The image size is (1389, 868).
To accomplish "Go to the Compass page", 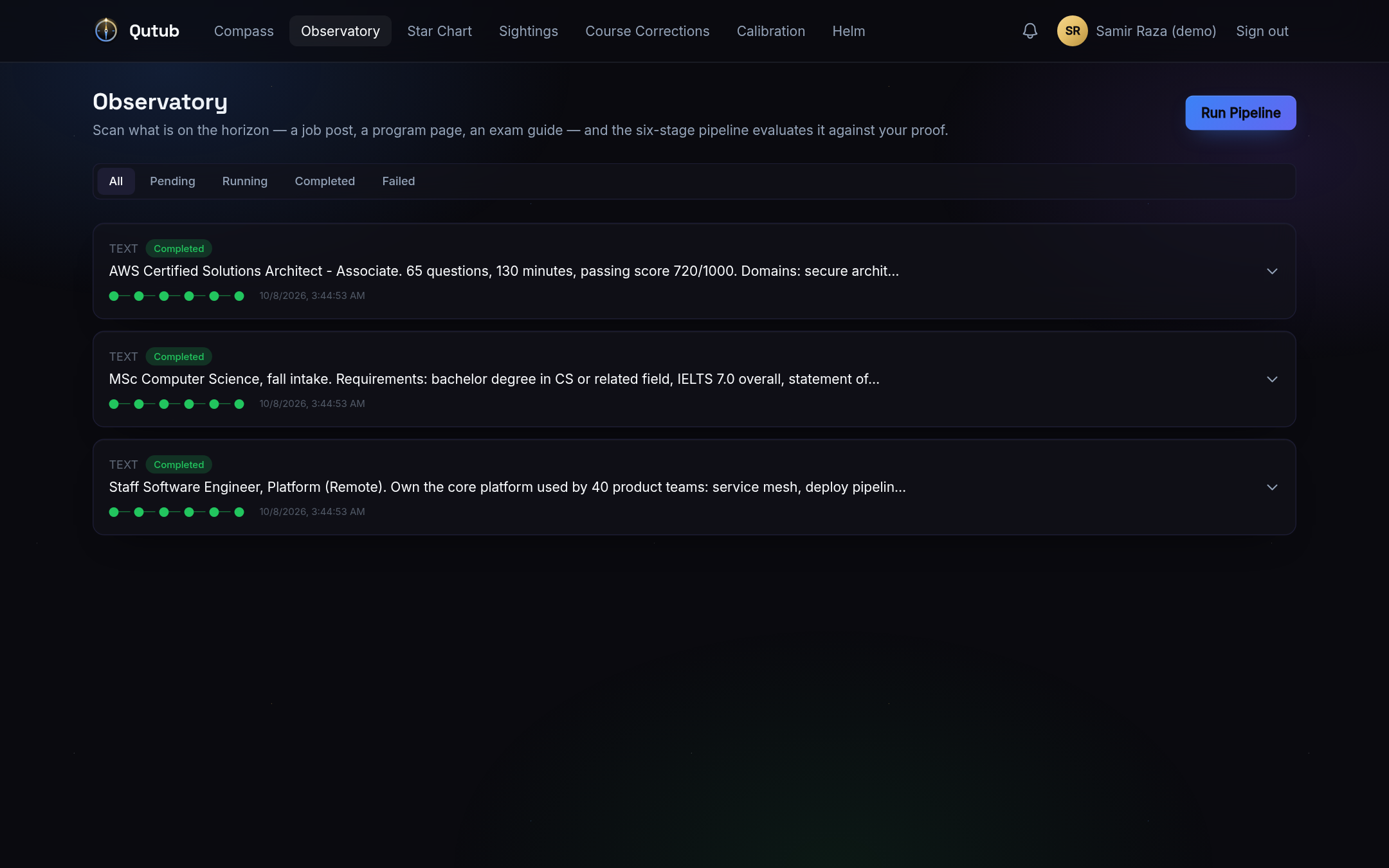I will tap(244, 31).
